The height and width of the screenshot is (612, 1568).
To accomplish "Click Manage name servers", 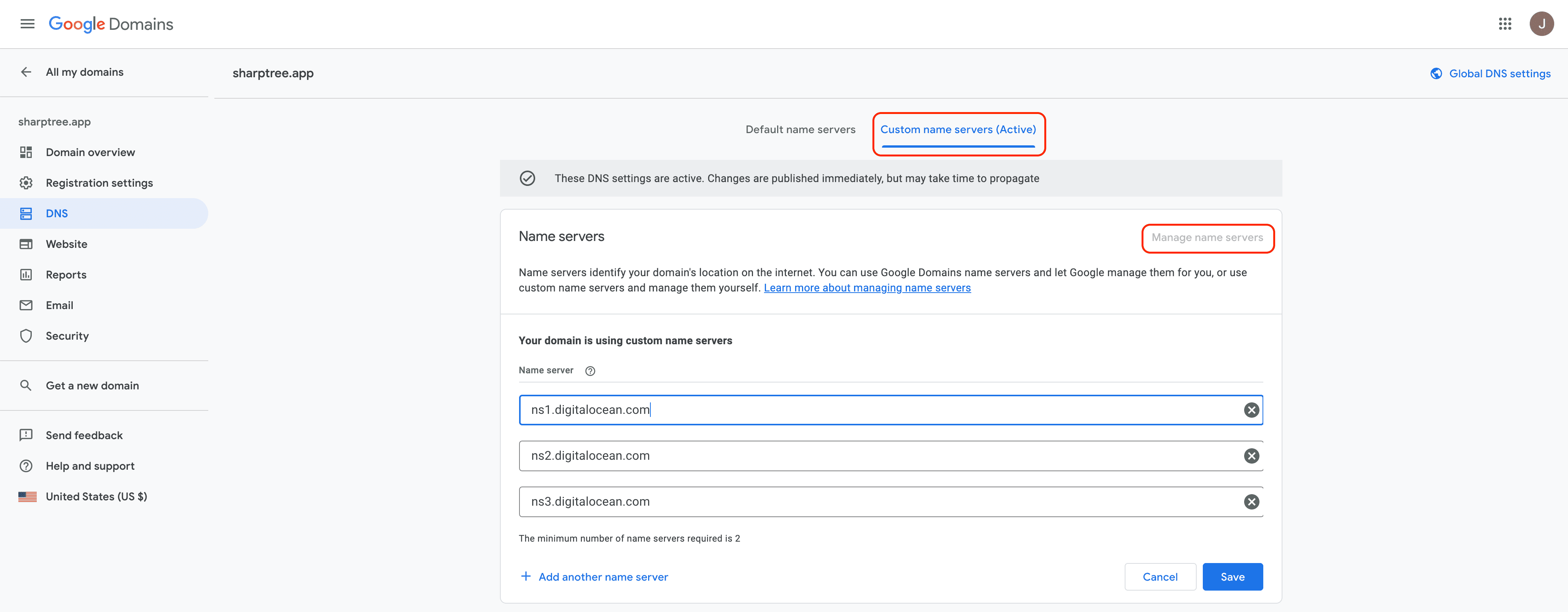I will (1207, 238).
